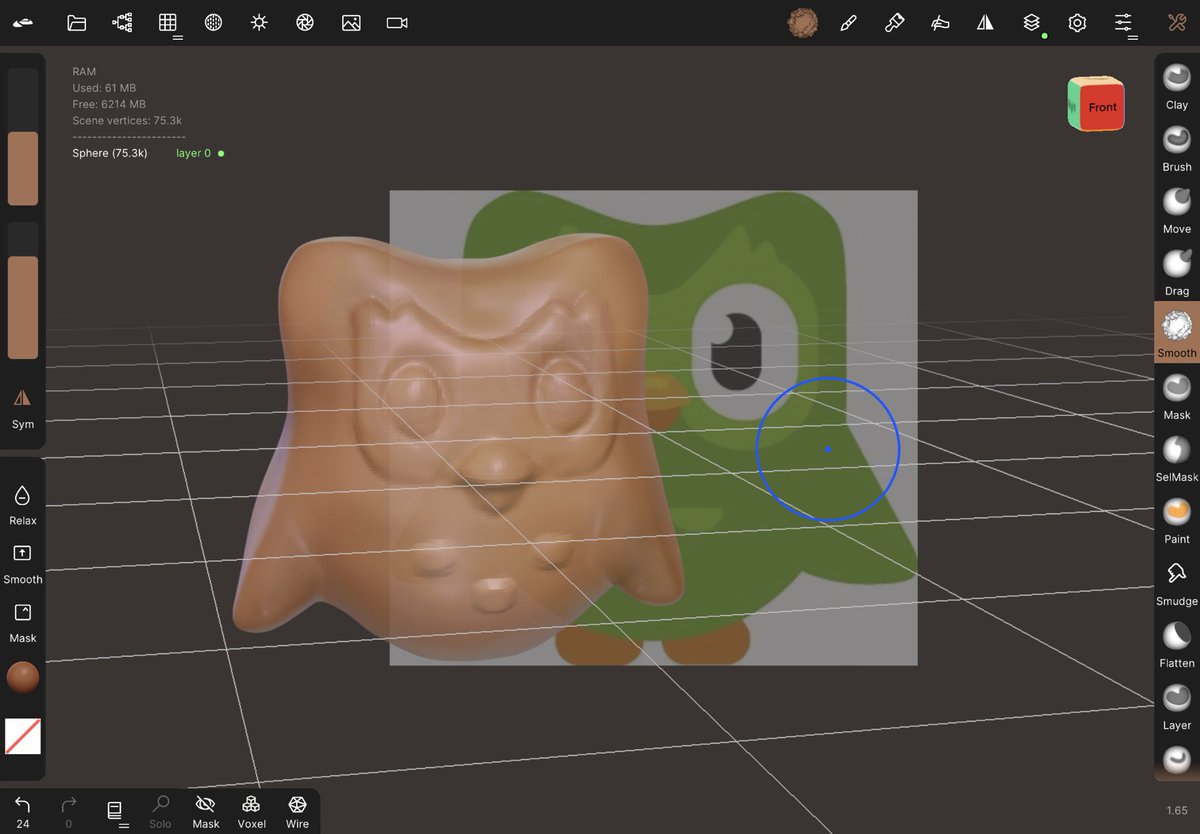This screenshot has height=834, width=1200.
Task: Open the Settings gear menu
Action: 1077,22
